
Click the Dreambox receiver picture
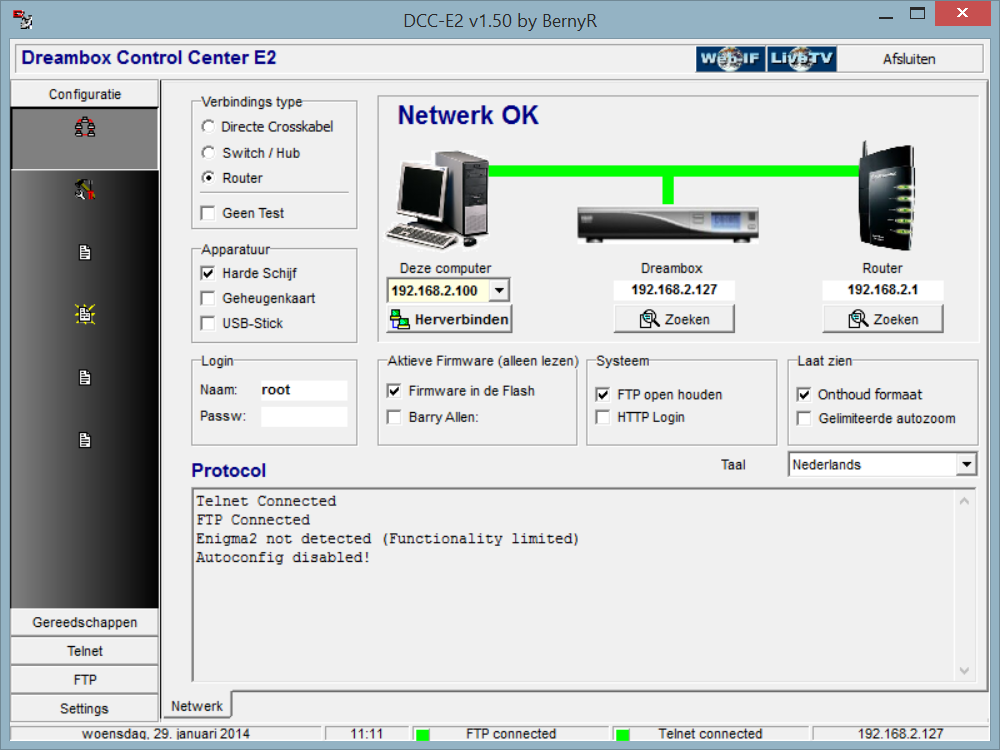tap(668, 224)
